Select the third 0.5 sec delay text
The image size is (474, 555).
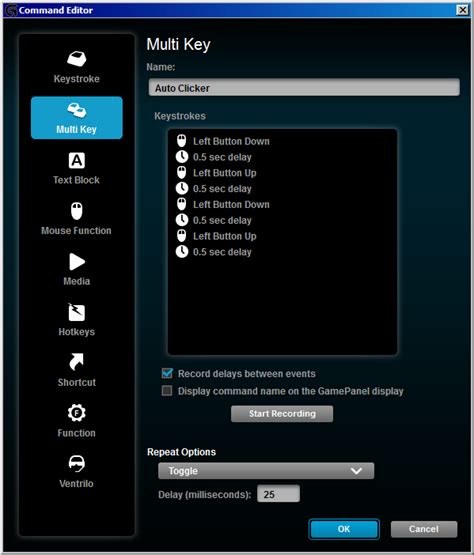coord(222,220)
